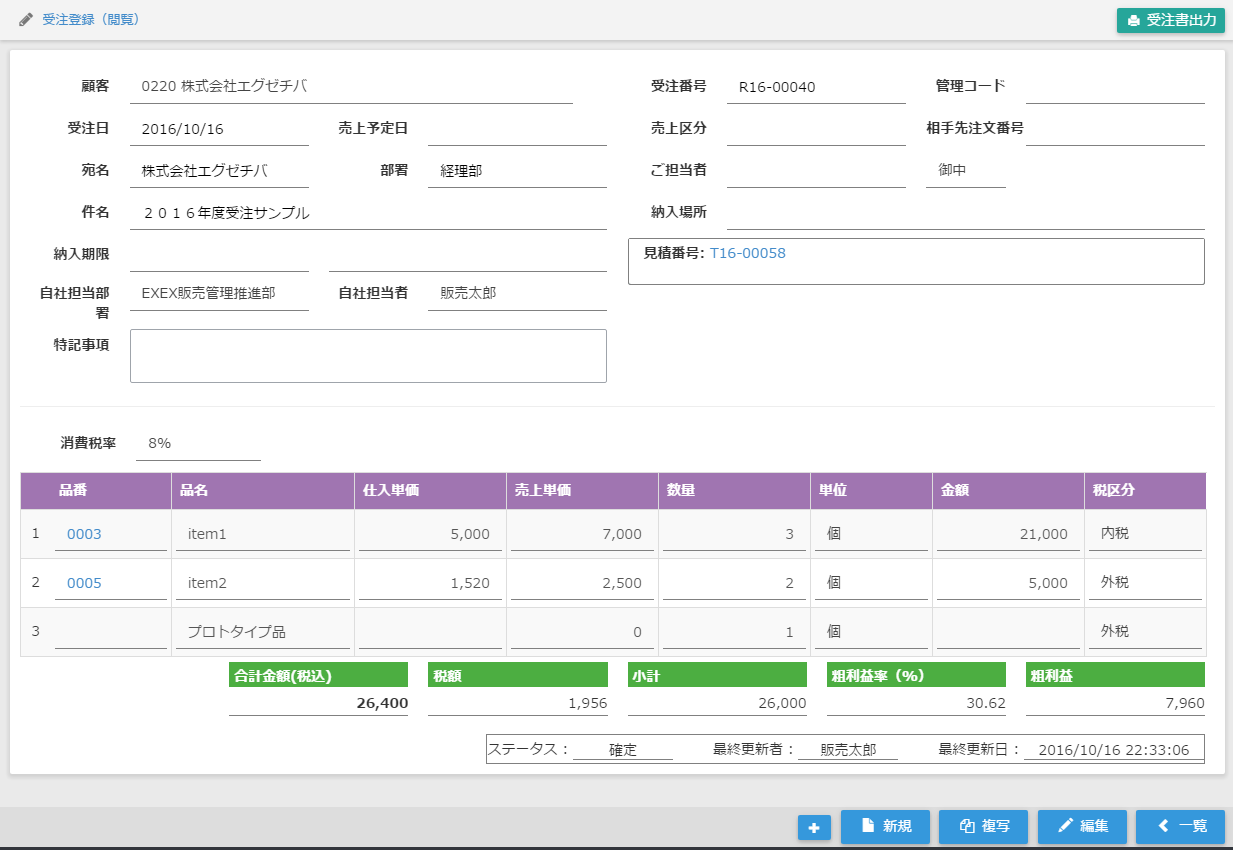Click the 受注日 field 2016/10/16
Screen dimensions: 1233x850
219,129
